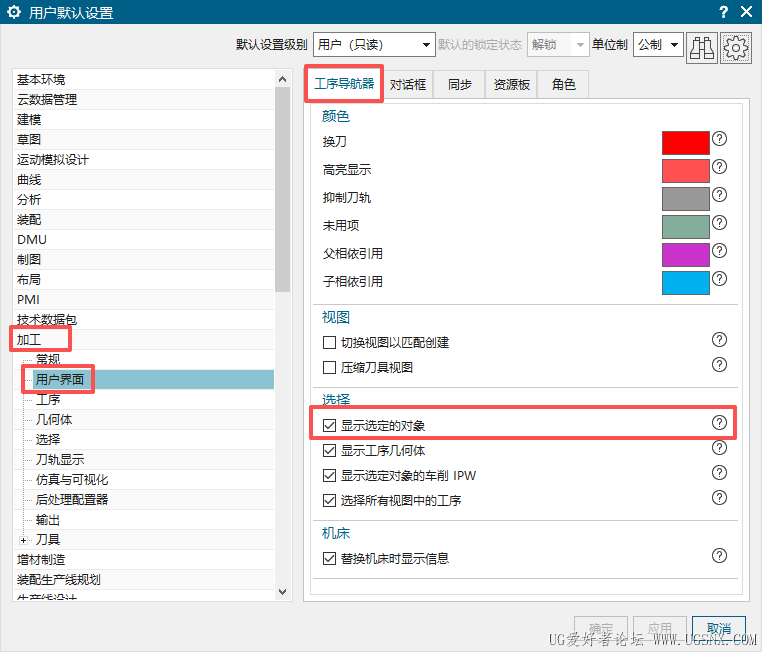This screenshot has height=652, width=762.
Task: Click help icon for 显示选定对象的车削 IPW
Action: pos(719,472)
